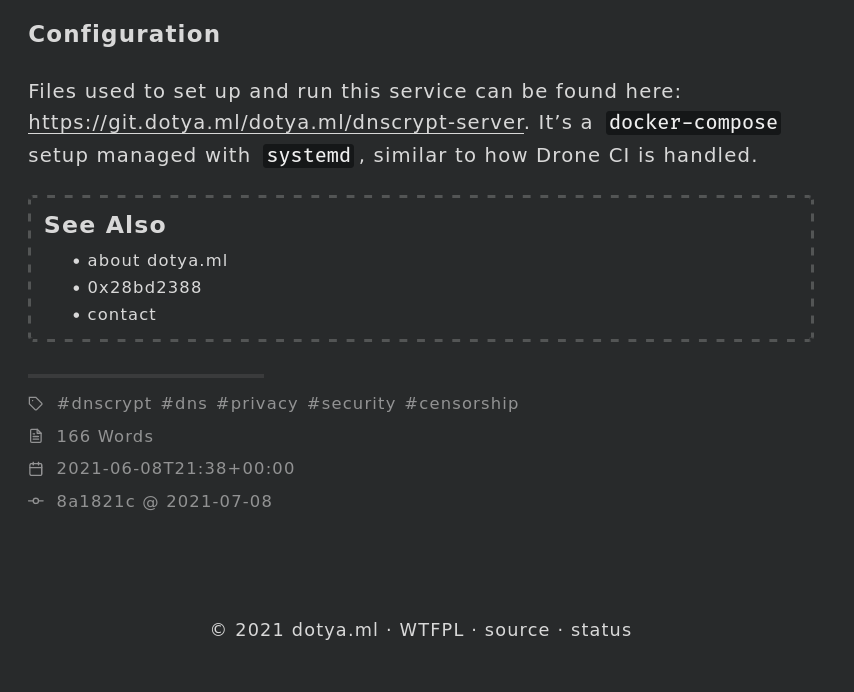Check the footer status link
The width and height of the screenshot is (854, 692).
pos(601,630)
